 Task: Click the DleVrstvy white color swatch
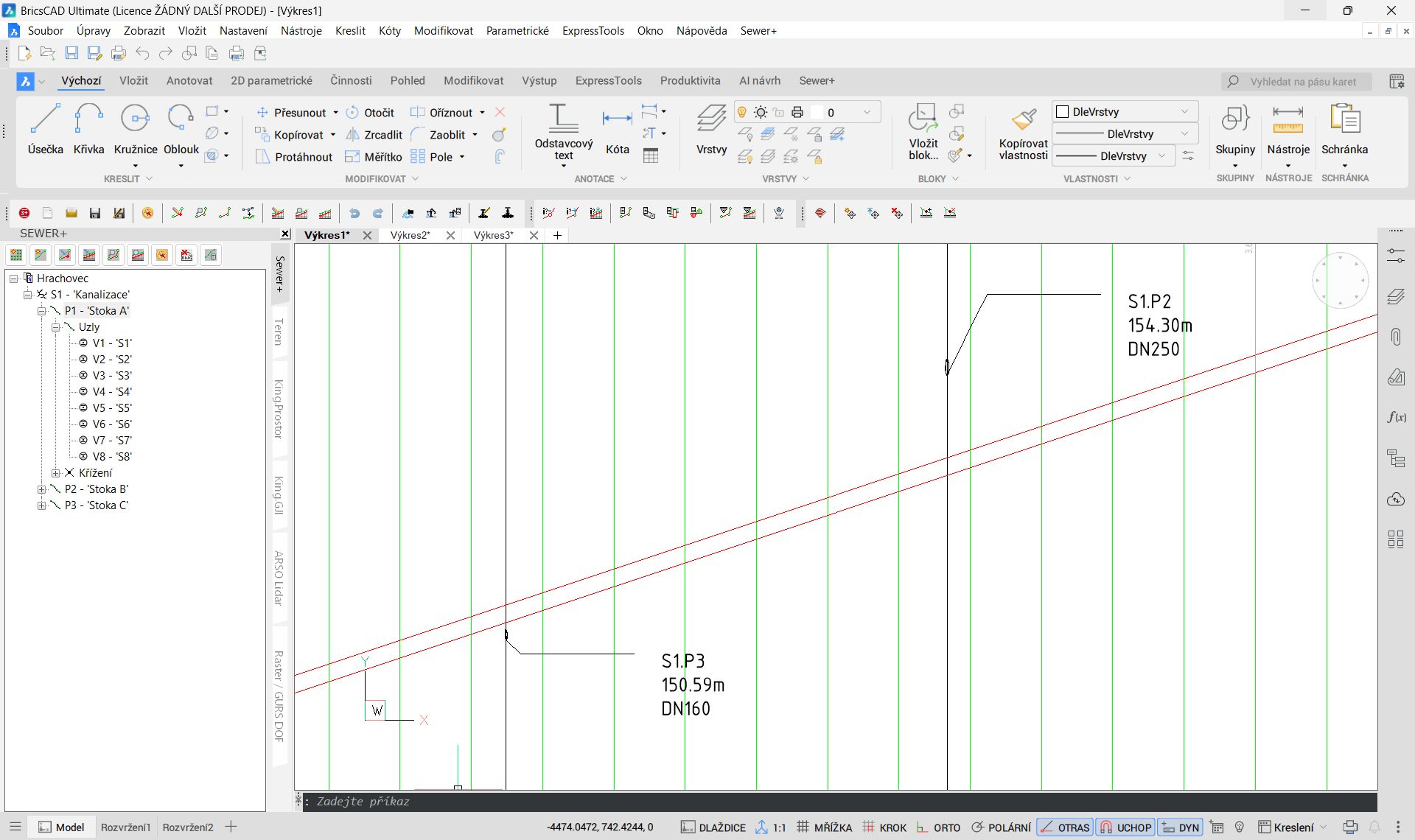click(x=1063, y=112)
